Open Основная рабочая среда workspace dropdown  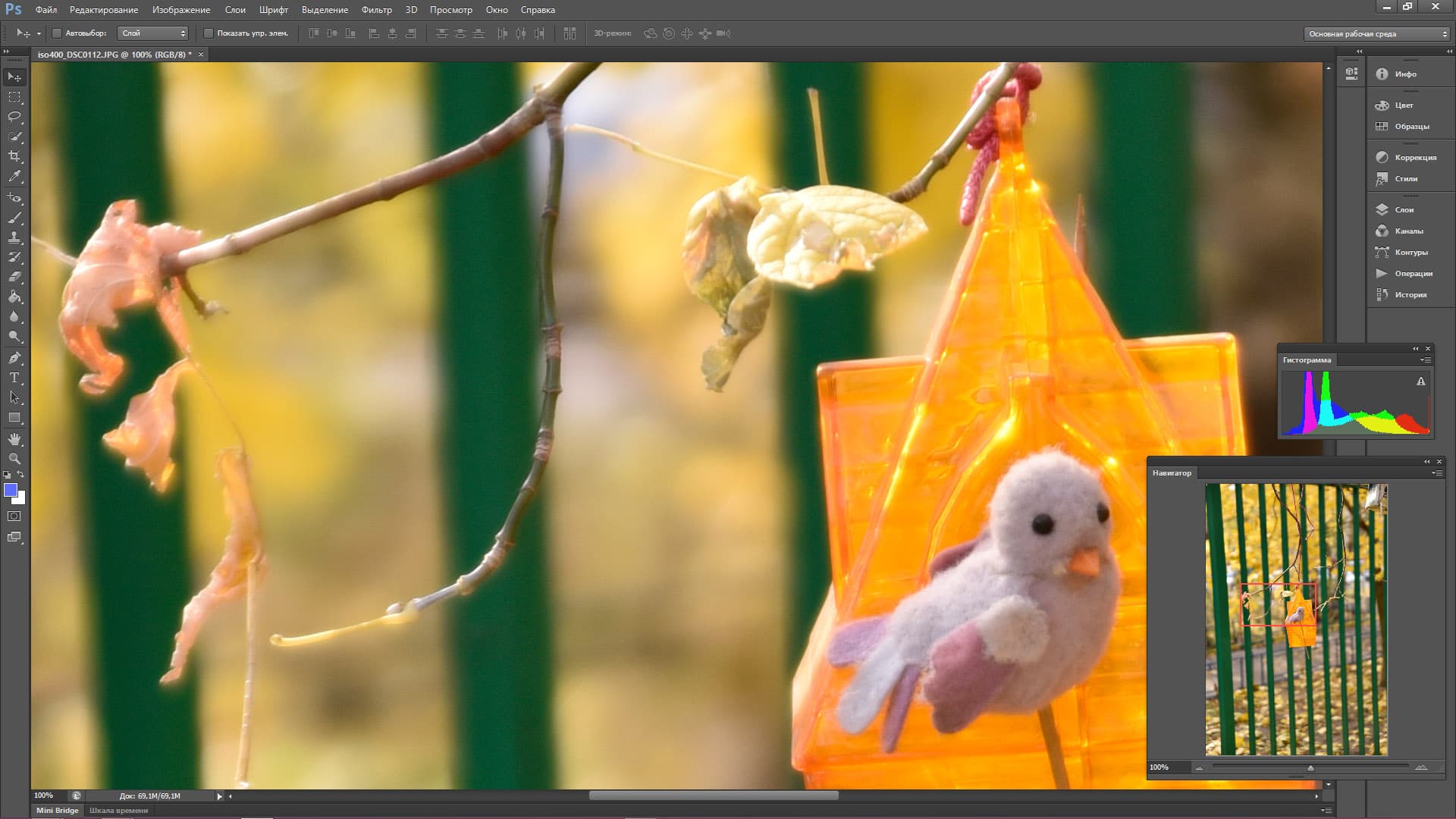pyautogui.click(x=1377, y=33)
